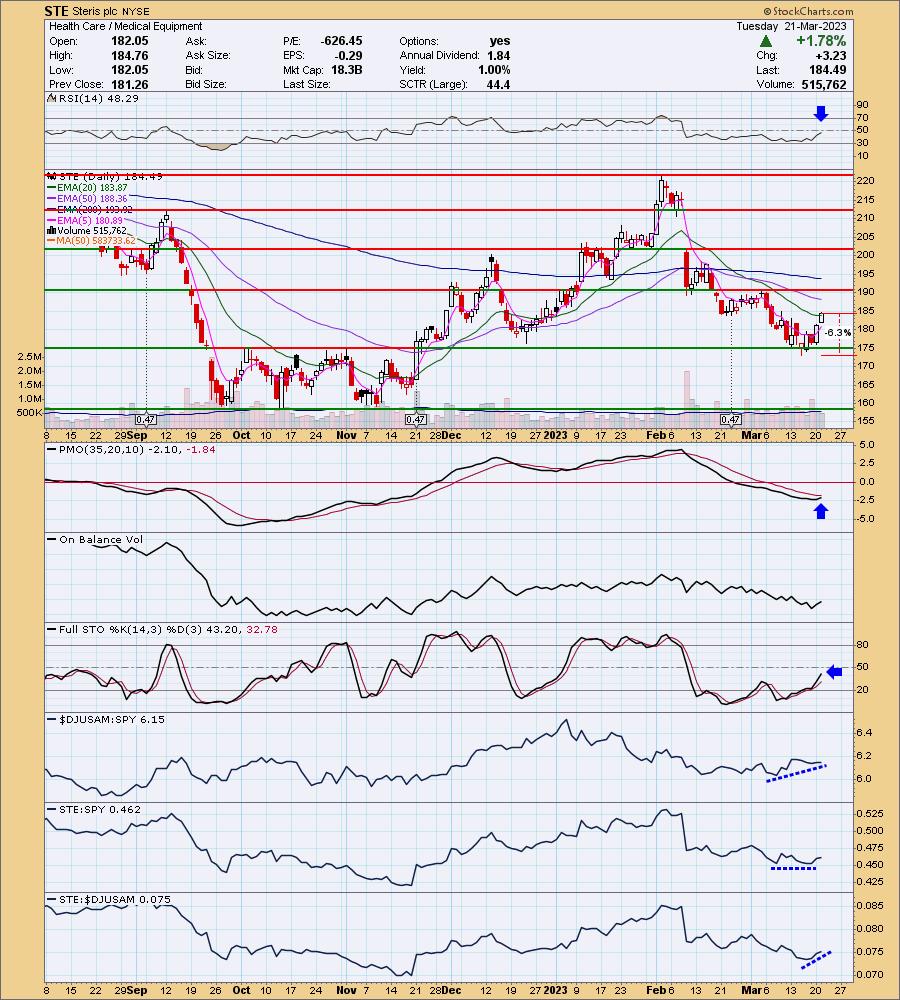
Task: Click the Health Care / Medical Equipment sector label
Action: 126,26
